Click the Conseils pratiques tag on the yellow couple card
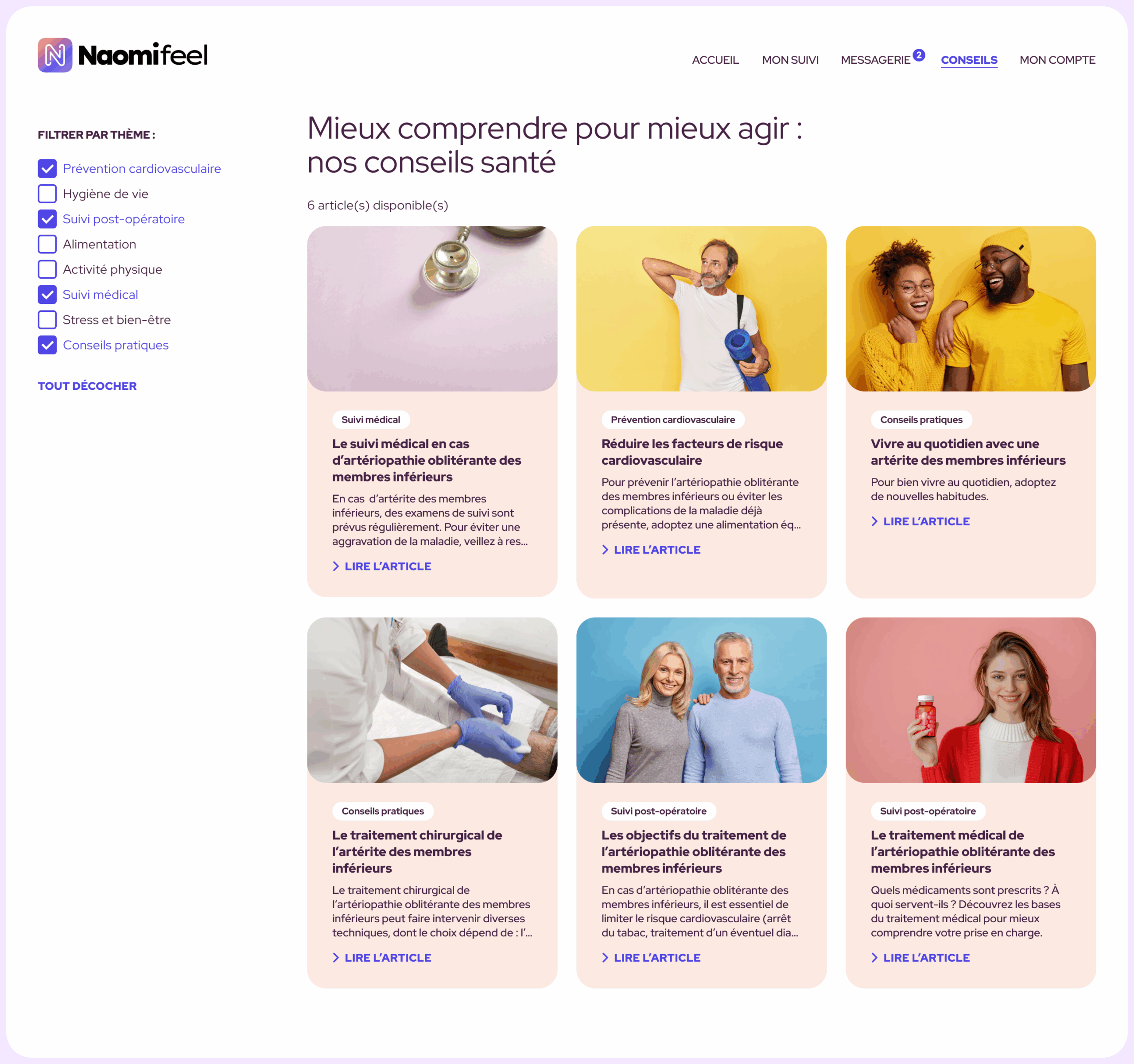This screenshot has height=1064, width=1134. pos(921,419)
